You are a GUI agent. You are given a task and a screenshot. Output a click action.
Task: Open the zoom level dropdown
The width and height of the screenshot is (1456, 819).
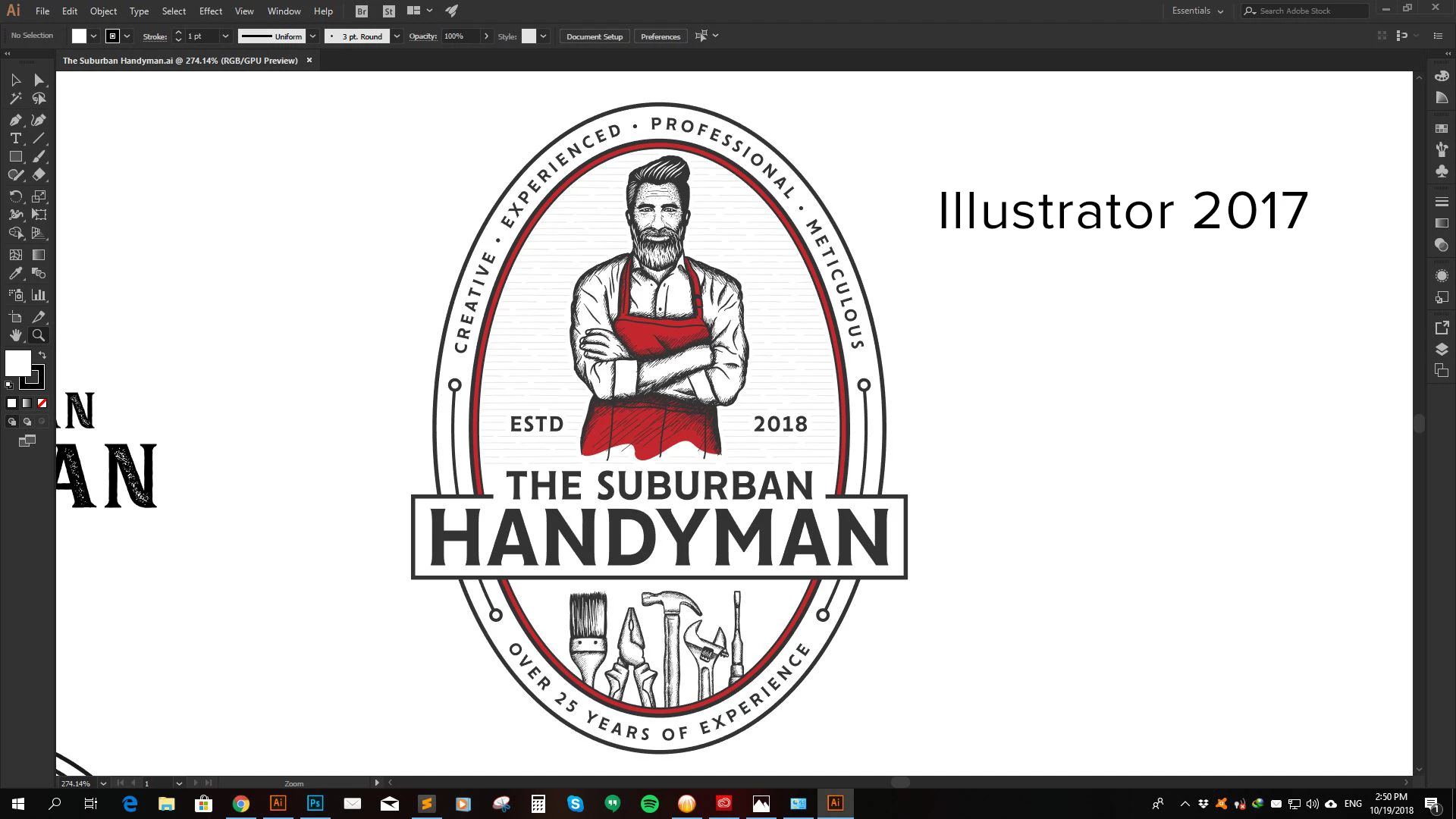(x=103, y=783)
